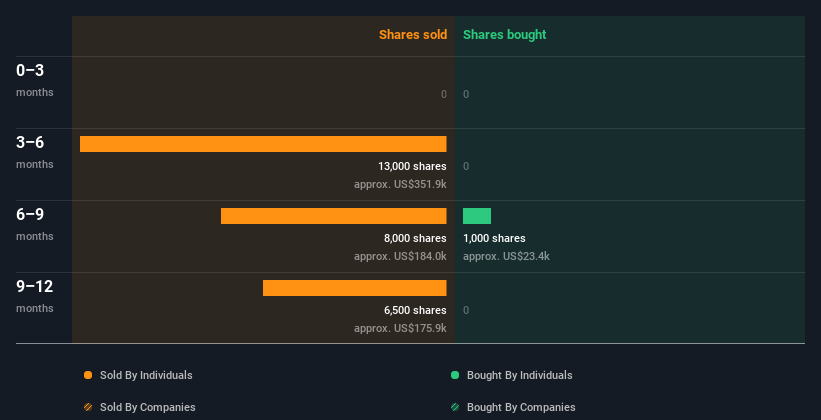
Task: Click the 6,500 shares value label
Action: click(415, 311)
